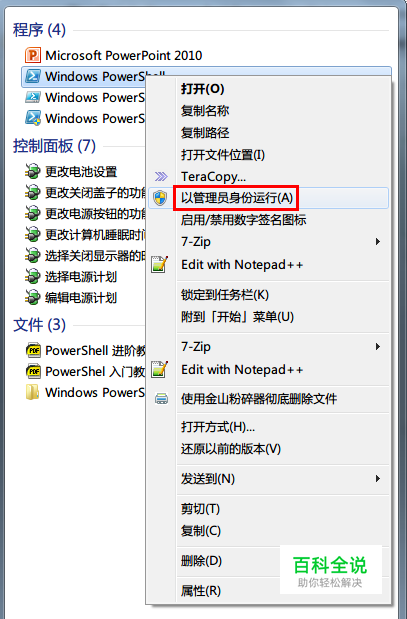Click the 控制面板 (7) group header

[x=54, y=146]
